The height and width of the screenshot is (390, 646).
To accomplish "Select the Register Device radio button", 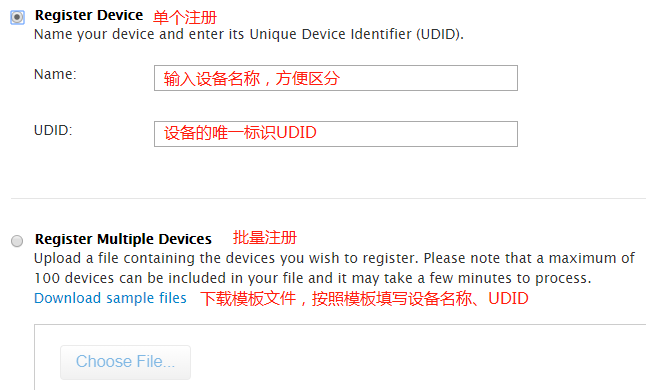I will pyautogui.click(x=17, y=17).
